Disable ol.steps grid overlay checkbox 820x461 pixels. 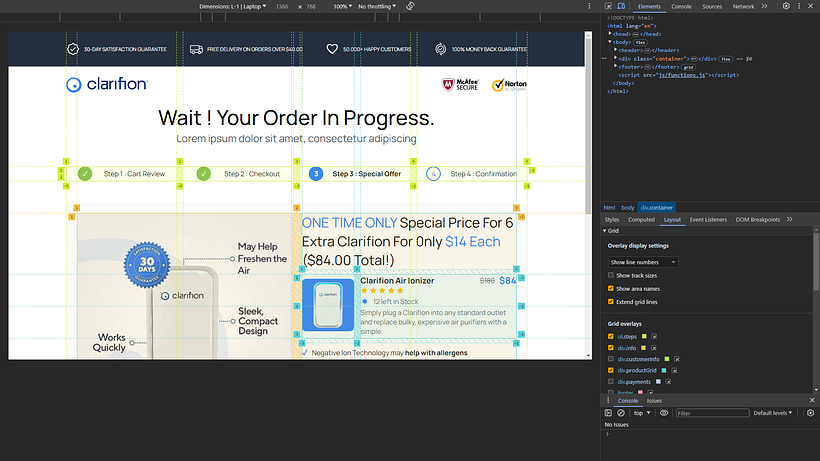coord(611,337)
